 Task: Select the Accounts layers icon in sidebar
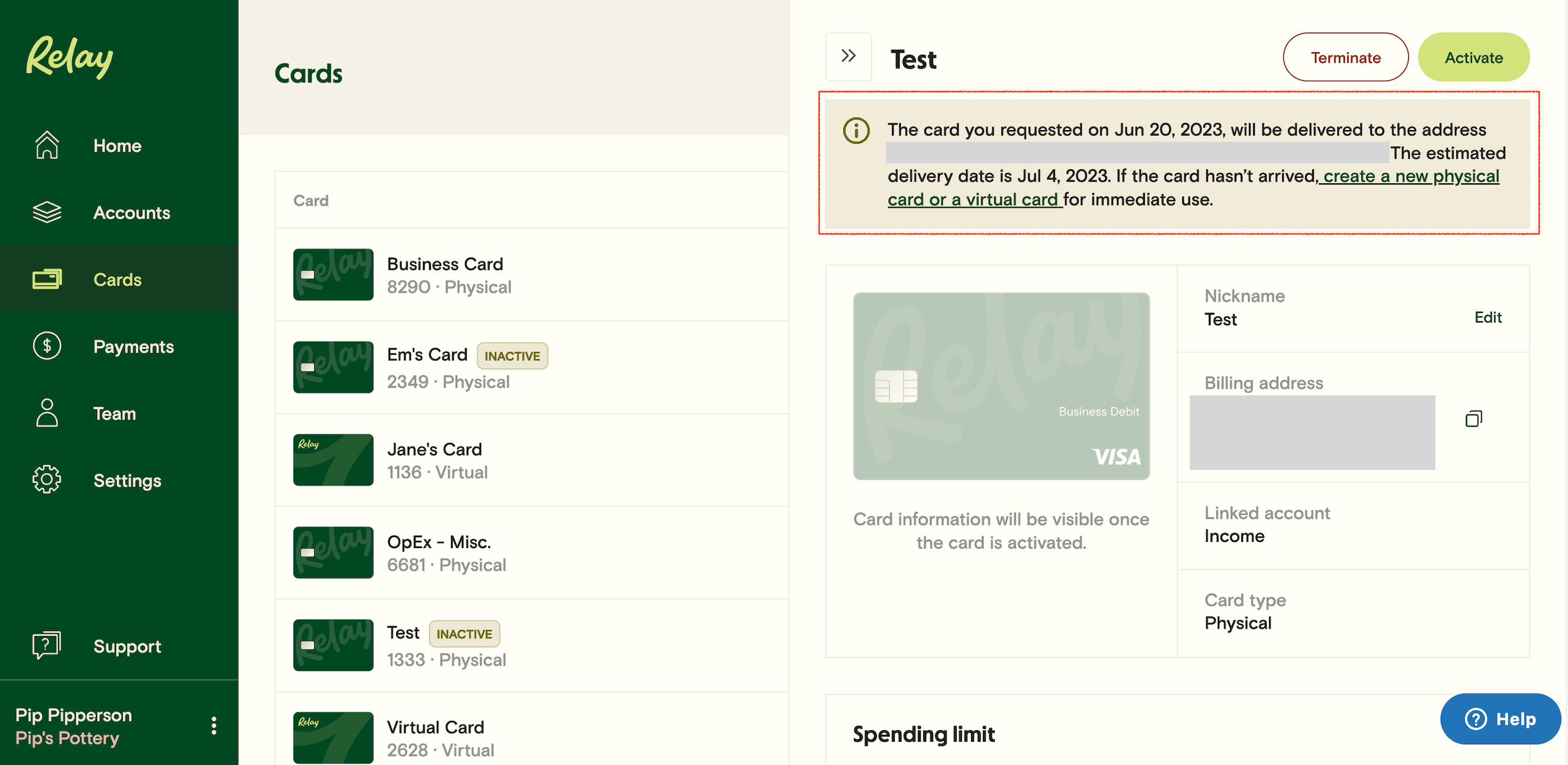(46, 212)
